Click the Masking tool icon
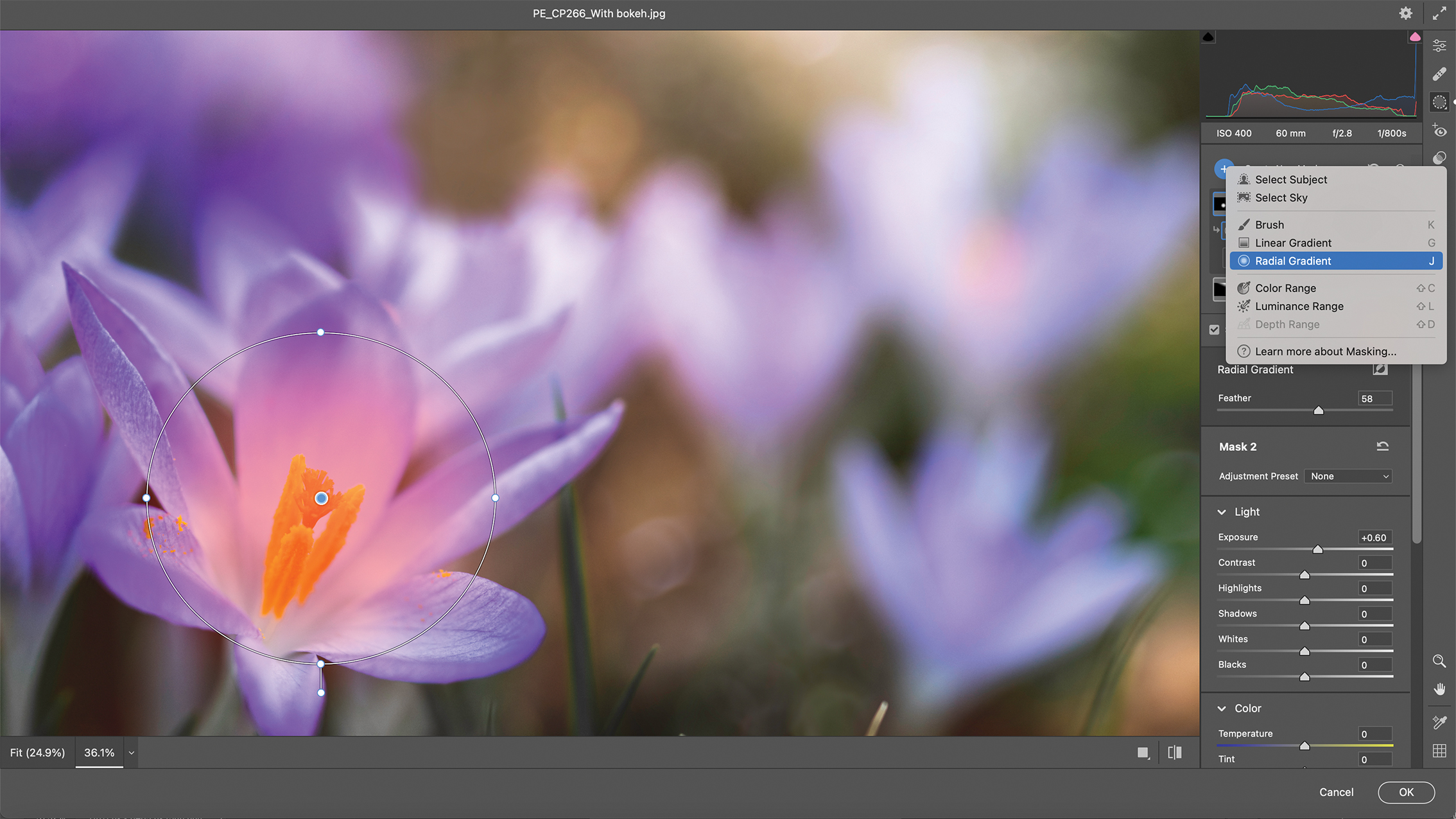This screenshot has width=1456, height=819. tap(1439, 101)
